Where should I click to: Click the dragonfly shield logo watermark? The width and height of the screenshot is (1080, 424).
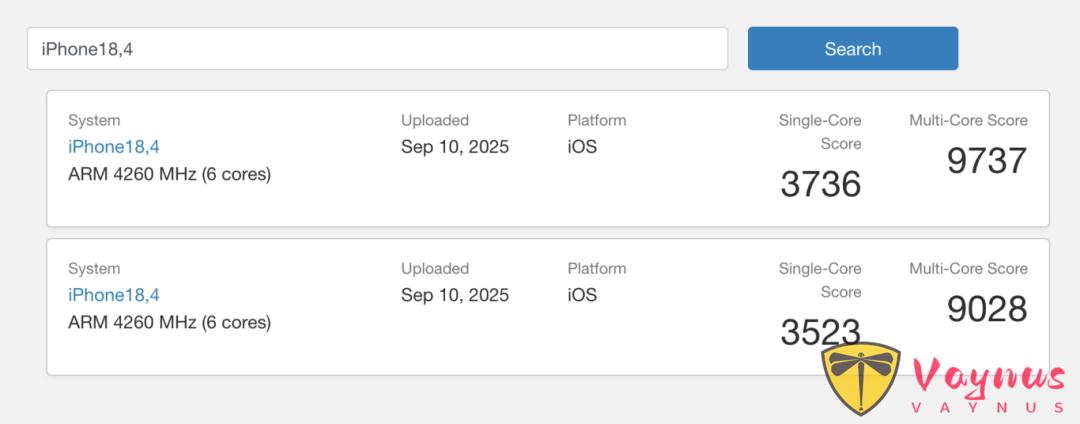click(861, 378)
